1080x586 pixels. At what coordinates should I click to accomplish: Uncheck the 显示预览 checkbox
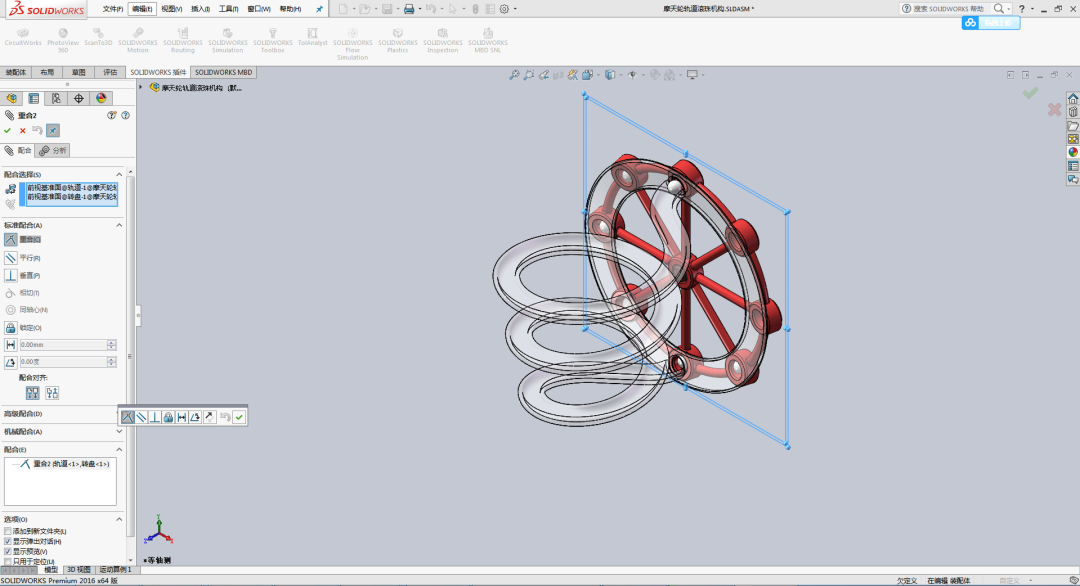click(7, 551)
